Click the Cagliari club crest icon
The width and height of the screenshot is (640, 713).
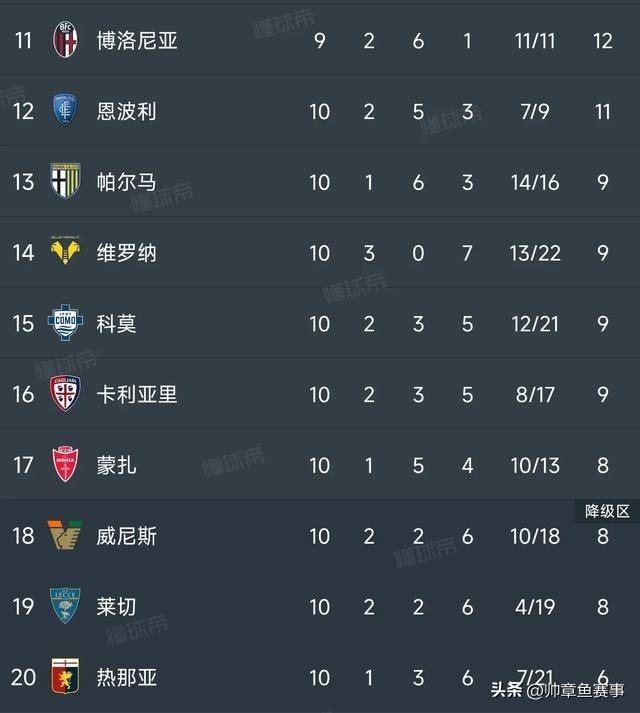(66, 394)
